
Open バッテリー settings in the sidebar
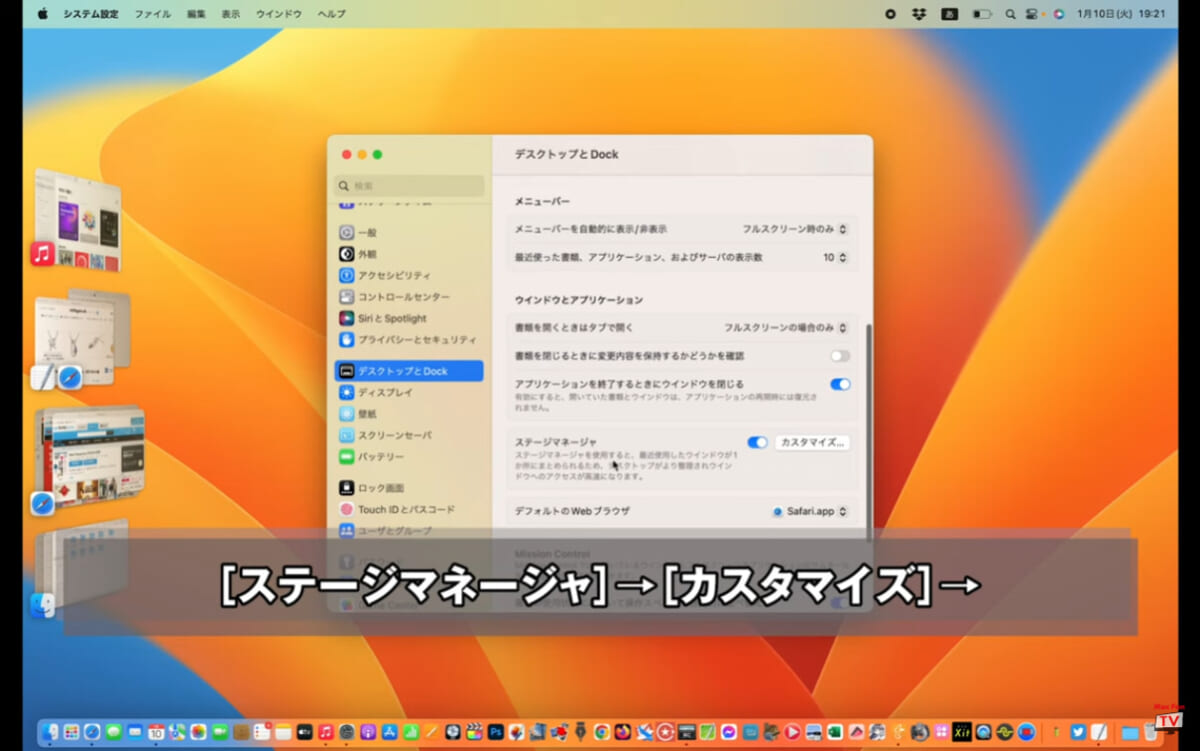tap(408, 457)
